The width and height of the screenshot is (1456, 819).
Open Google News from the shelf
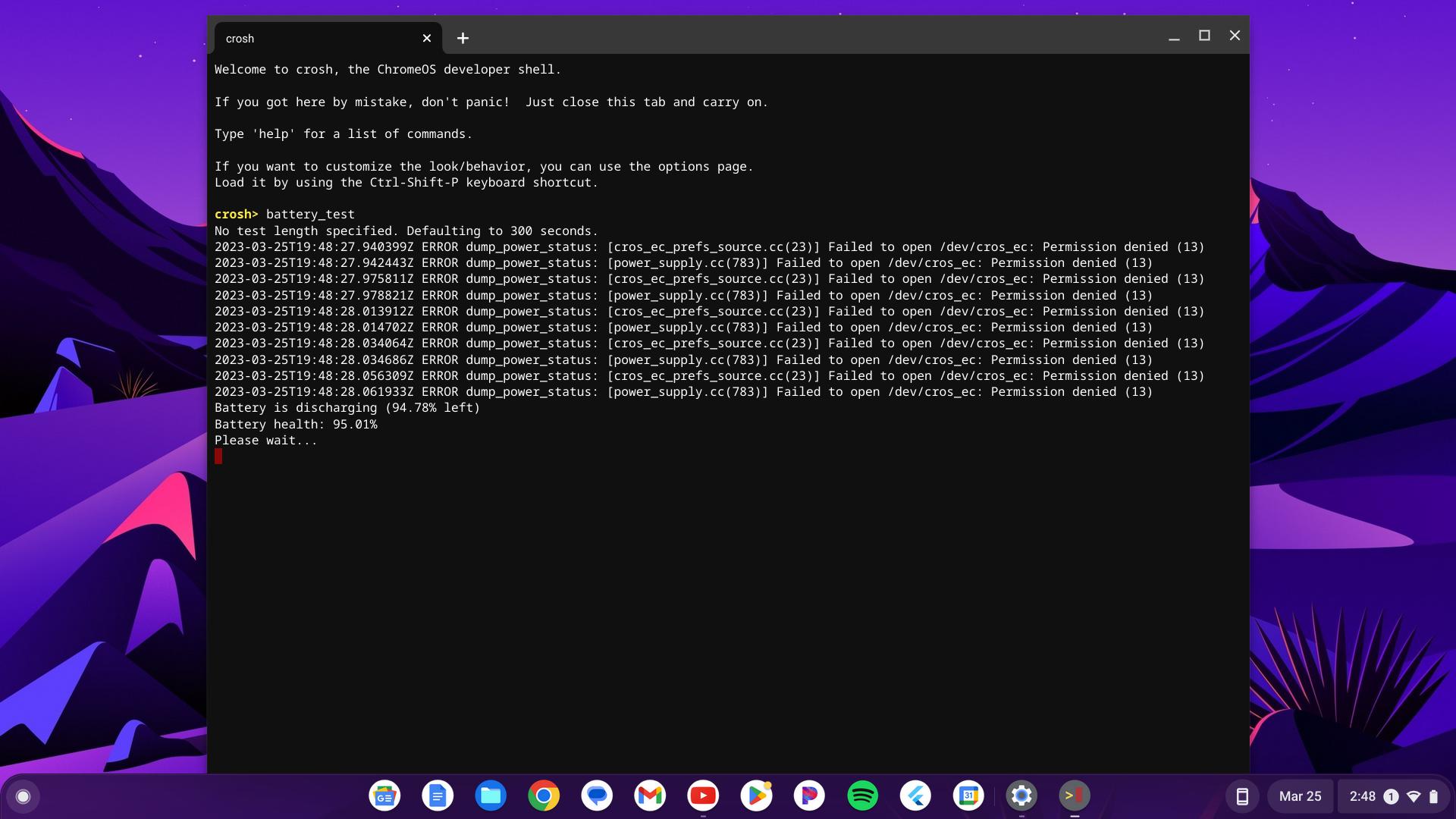pos(384,795)
